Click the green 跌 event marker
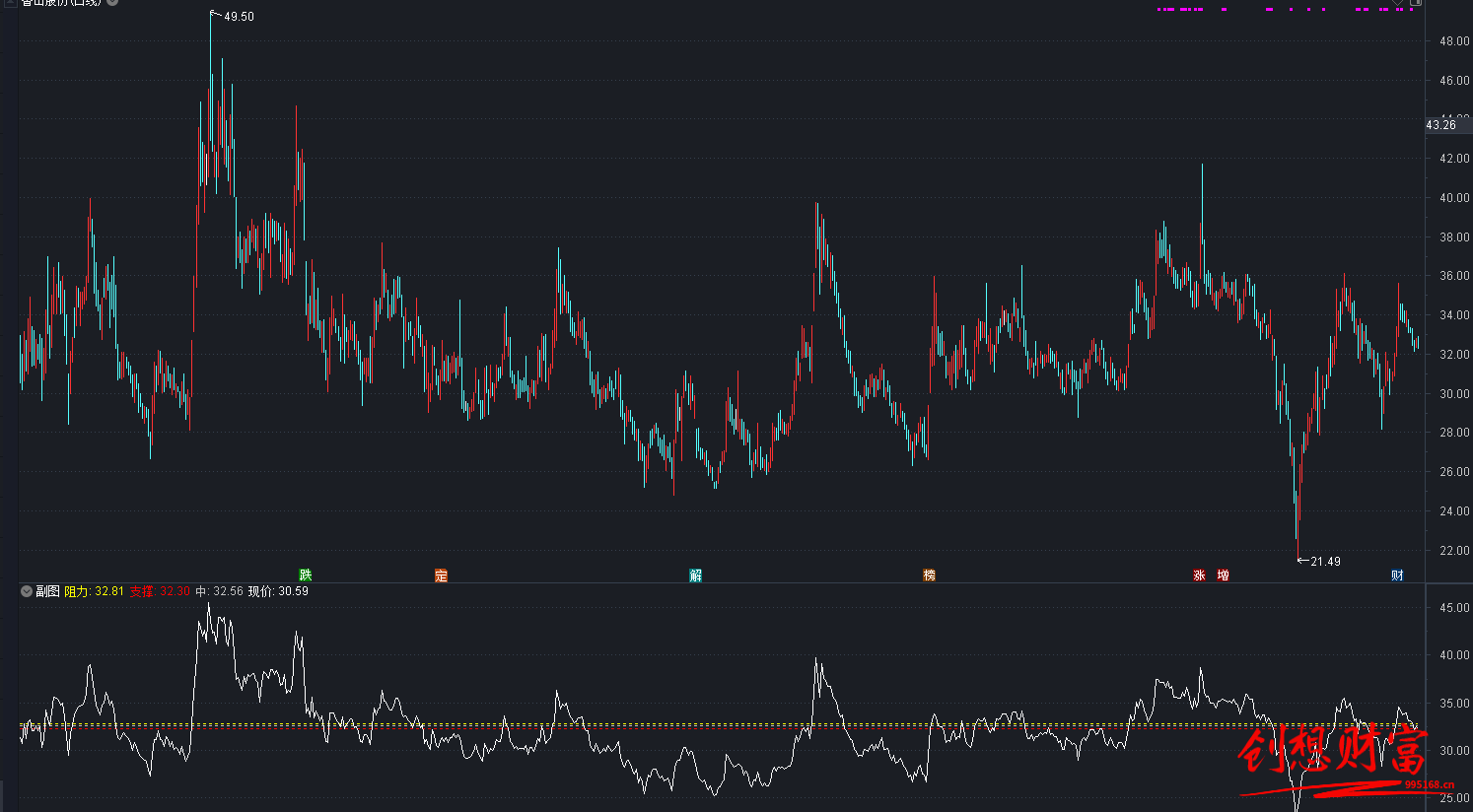The image size is (1473, 812). pyautogui.click(x=306, y=575)
